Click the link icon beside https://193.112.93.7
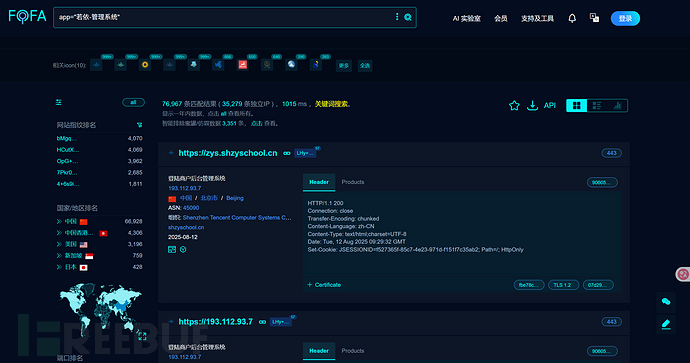Image resolution: width=690 pixels, height=363 pixels. point(262,322)
